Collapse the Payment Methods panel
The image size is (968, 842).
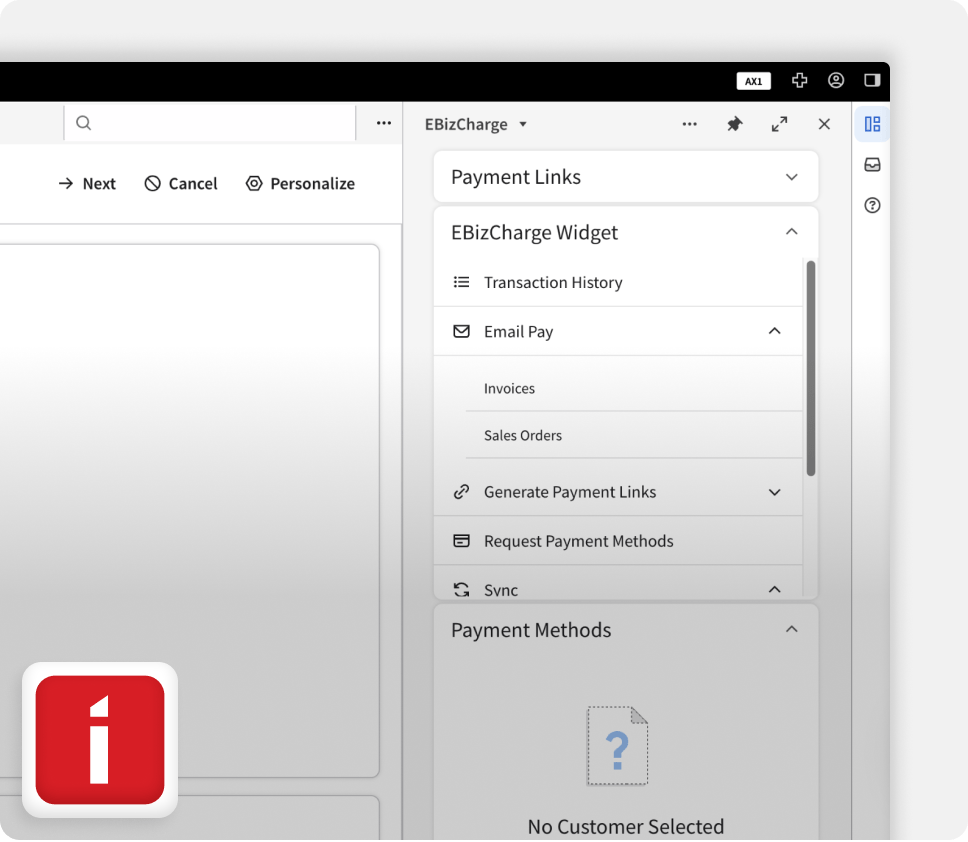[x=792, y=629]
